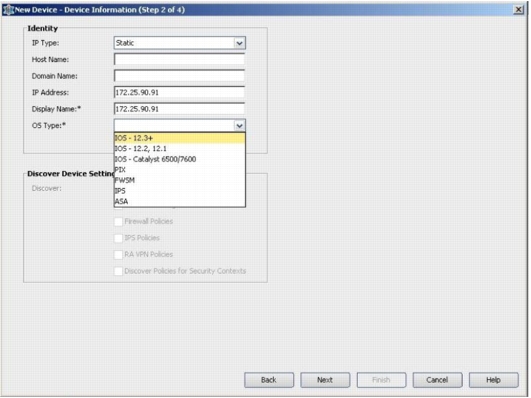Click the application icon in title bar
The image size is (531, 398).
tap(8, 10)
